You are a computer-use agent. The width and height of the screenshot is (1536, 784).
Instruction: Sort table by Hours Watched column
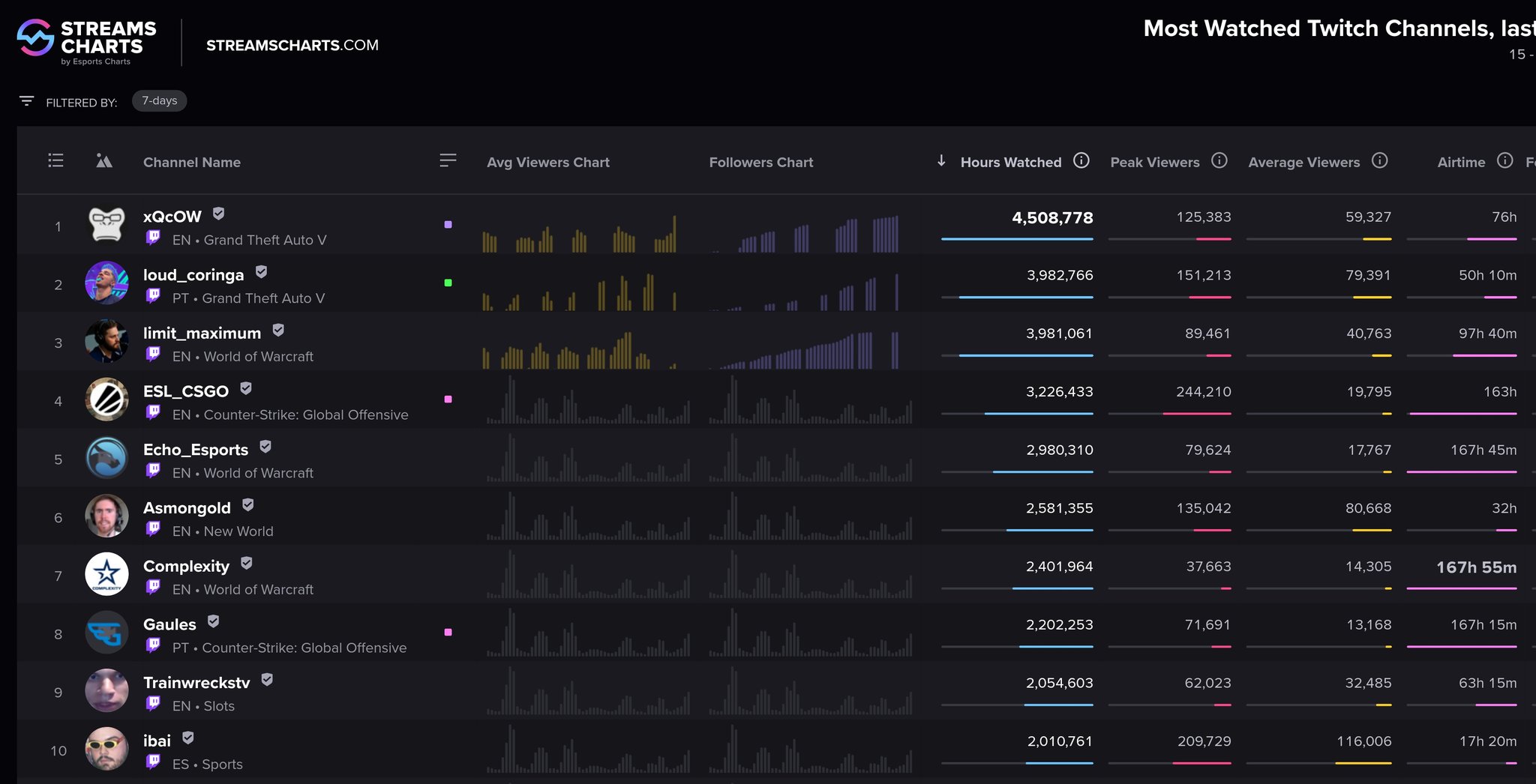click(1011, 162)
